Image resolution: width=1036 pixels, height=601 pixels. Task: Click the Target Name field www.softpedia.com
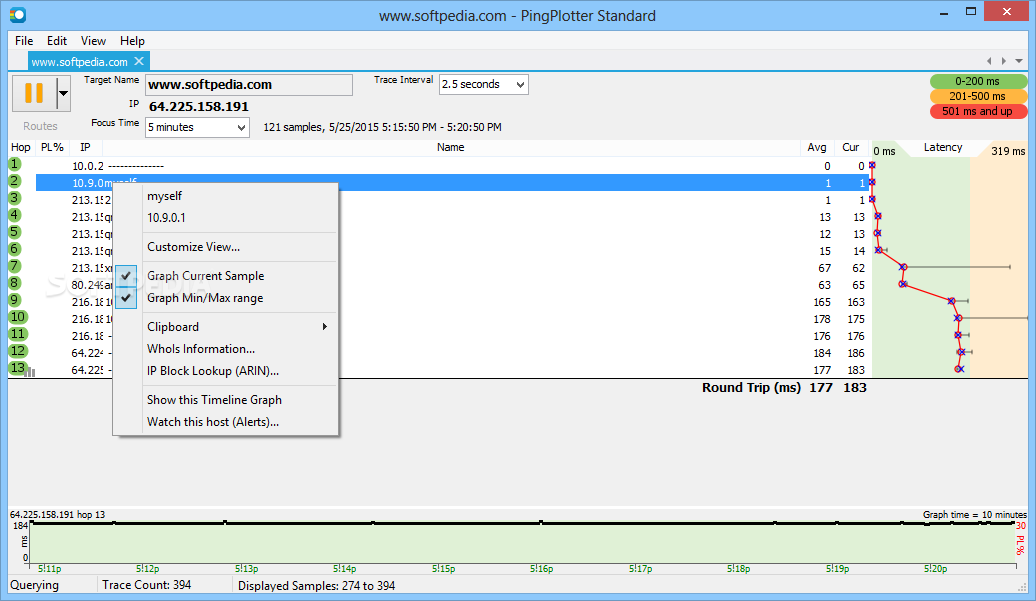tap(249, 85)
